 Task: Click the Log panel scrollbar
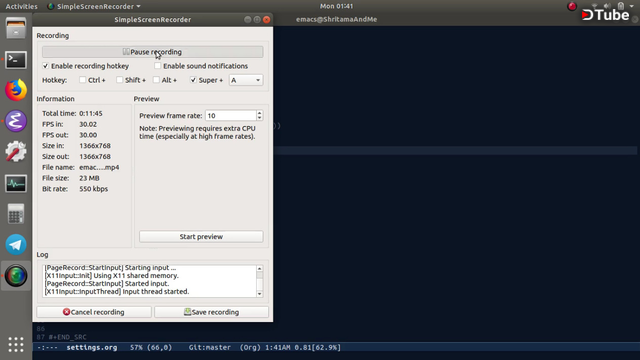pyautogui.click(x=260, y=281)
